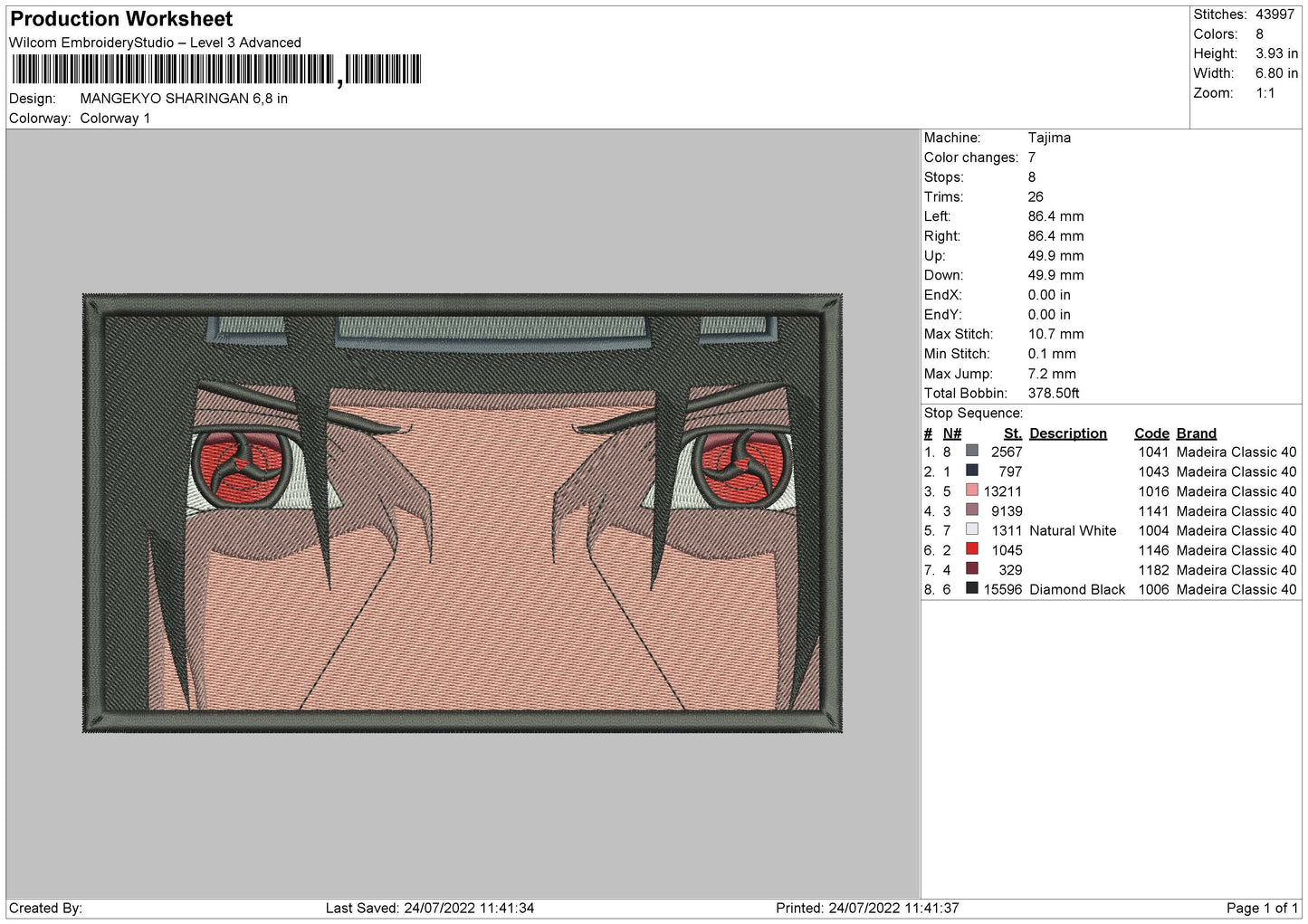1308x924 pixels.
Task: Click the salmon pink swatch with 13211 stitches
Action: (972, 491)
